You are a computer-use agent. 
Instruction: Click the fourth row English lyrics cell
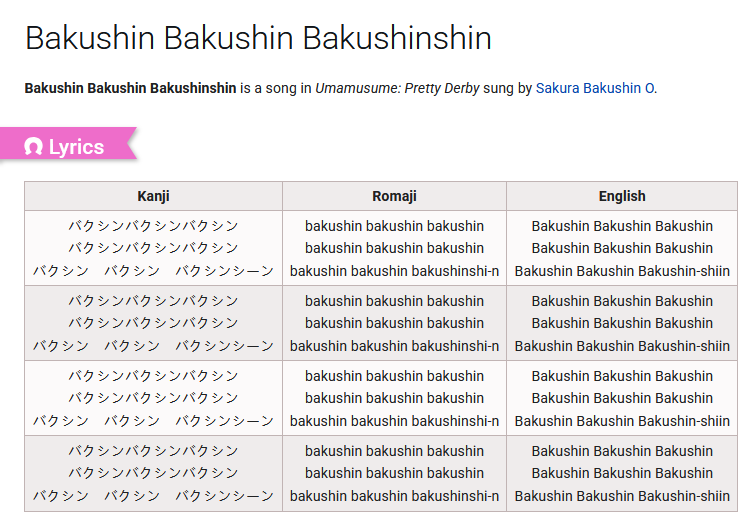pos(622,473)
